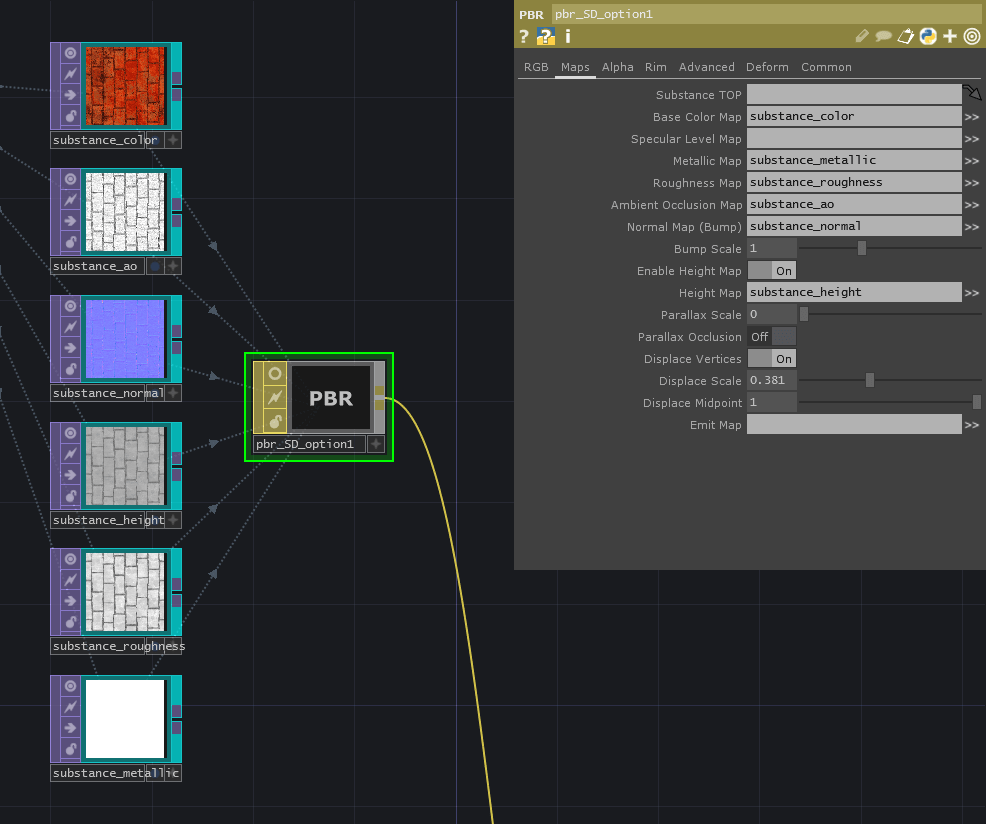Click the empty Substance TOP field

854,94
